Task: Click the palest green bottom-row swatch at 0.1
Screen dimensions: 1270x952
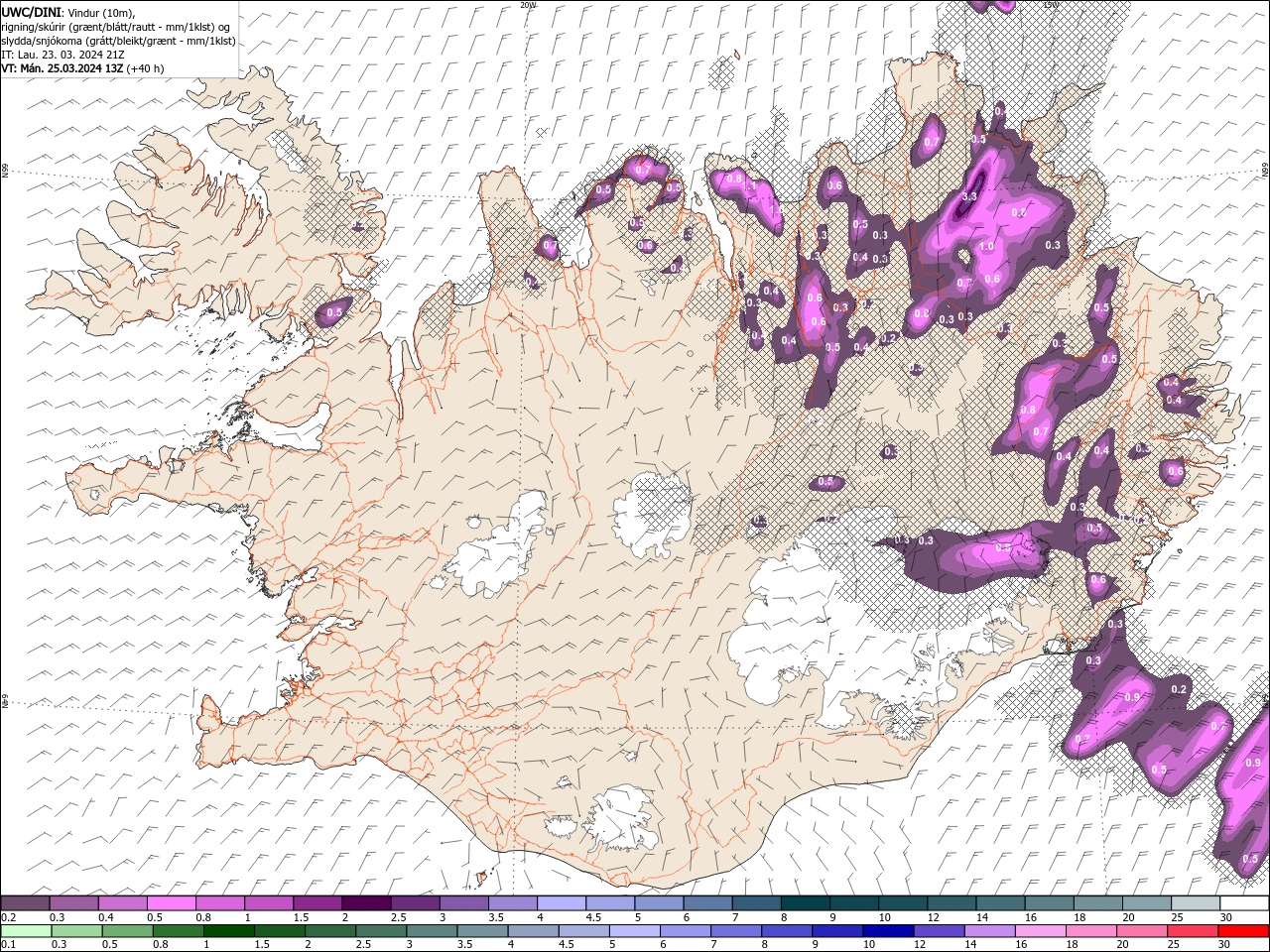Action: tap(27, 931)
